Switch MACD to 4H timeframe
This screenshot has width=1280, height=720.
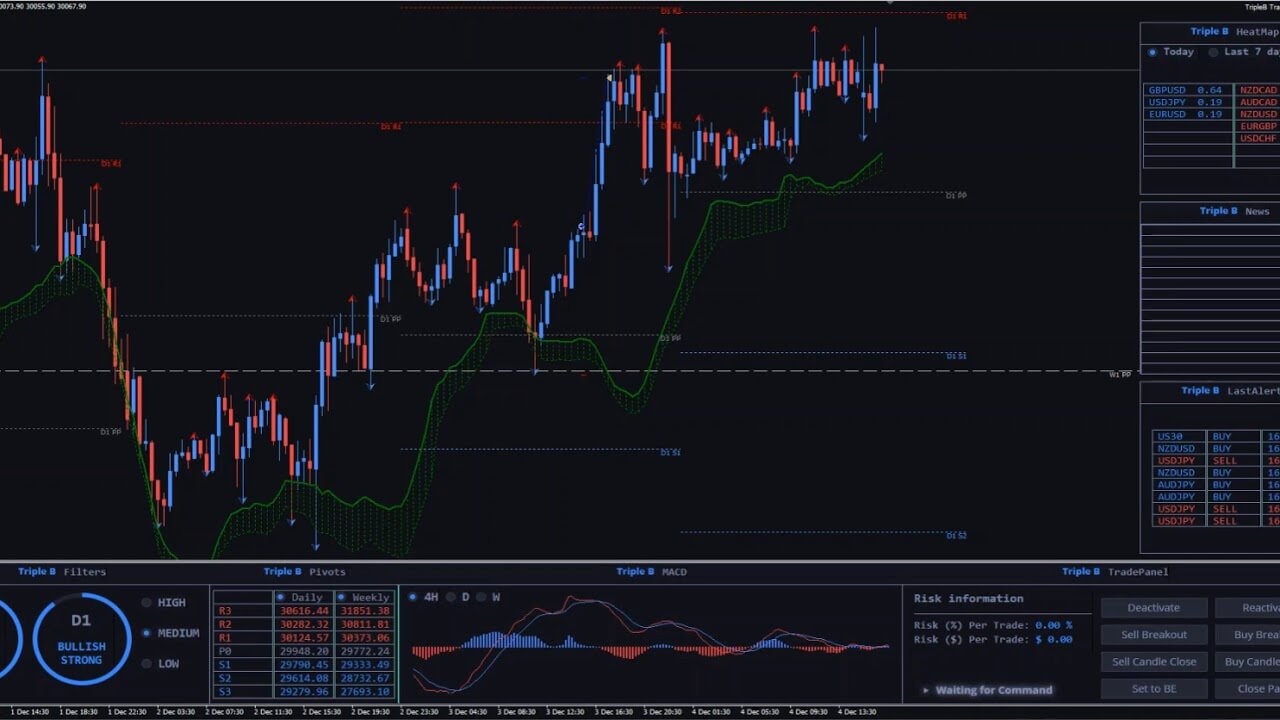(x=413, y=597)
